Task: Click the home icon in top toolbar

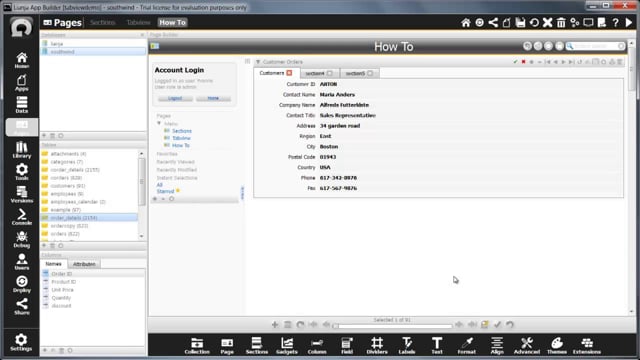Action: click(x=466, y=23)
